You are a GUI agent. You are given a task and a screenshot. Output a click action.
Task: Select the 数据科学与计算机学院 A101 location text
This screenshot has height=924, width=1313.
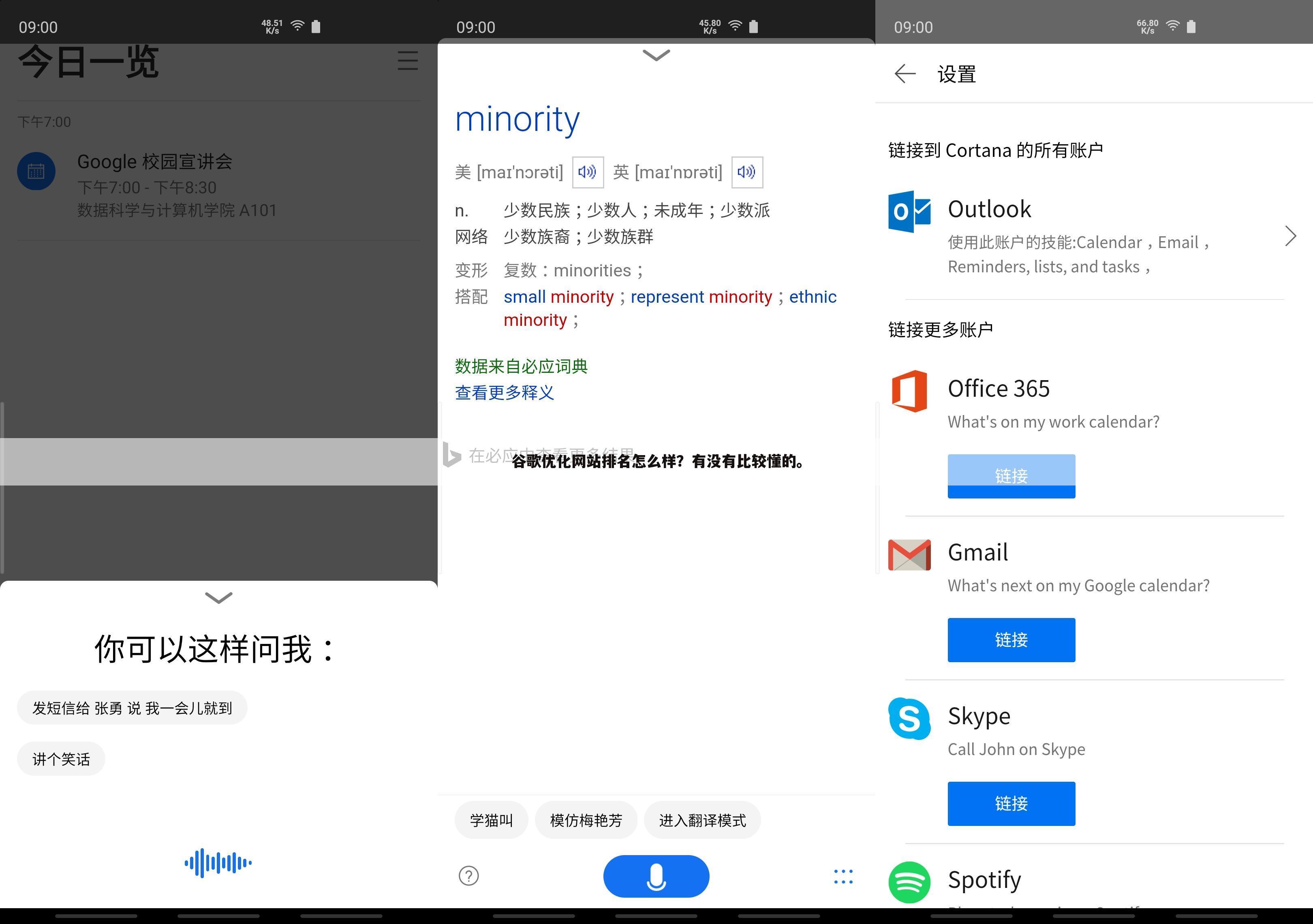point(177,210)
